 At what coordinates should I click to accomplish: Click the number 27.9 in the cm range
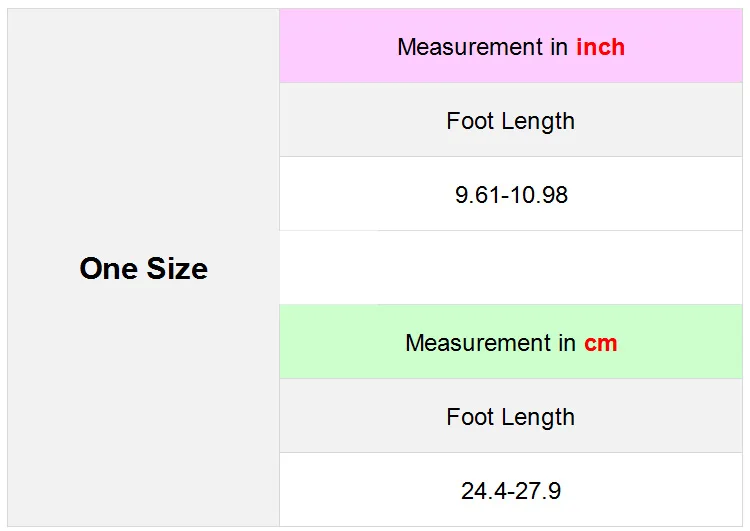(x=538, y=490)
